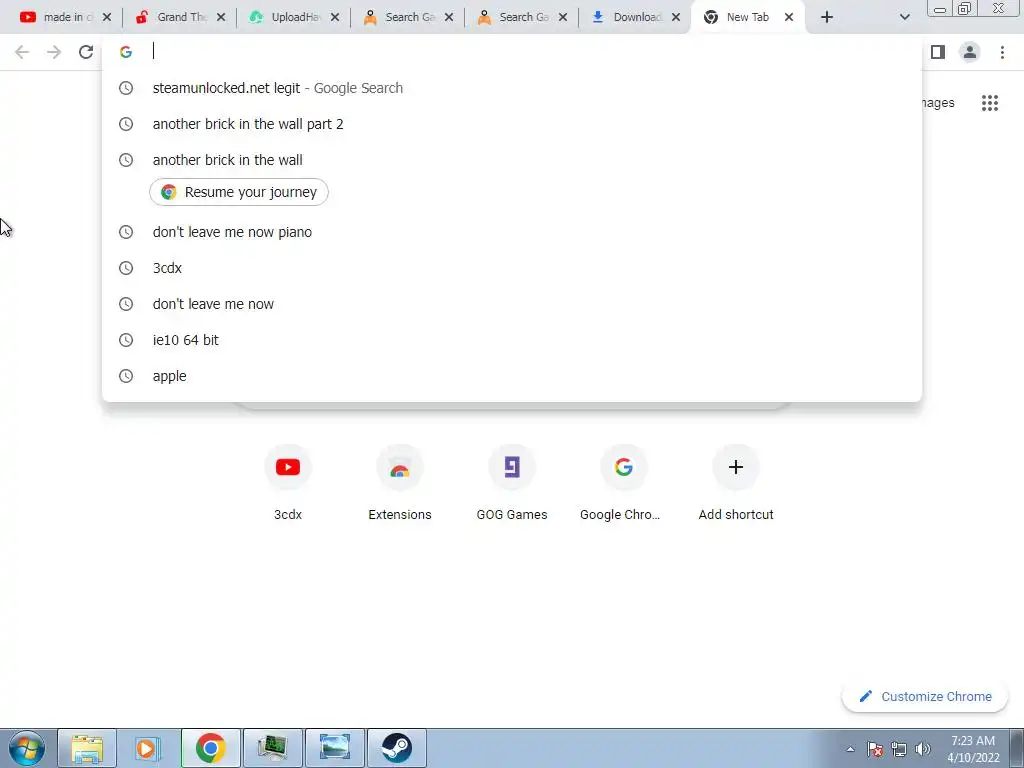
Task: Open the system monitor taskbar icon
Action: 272,748
